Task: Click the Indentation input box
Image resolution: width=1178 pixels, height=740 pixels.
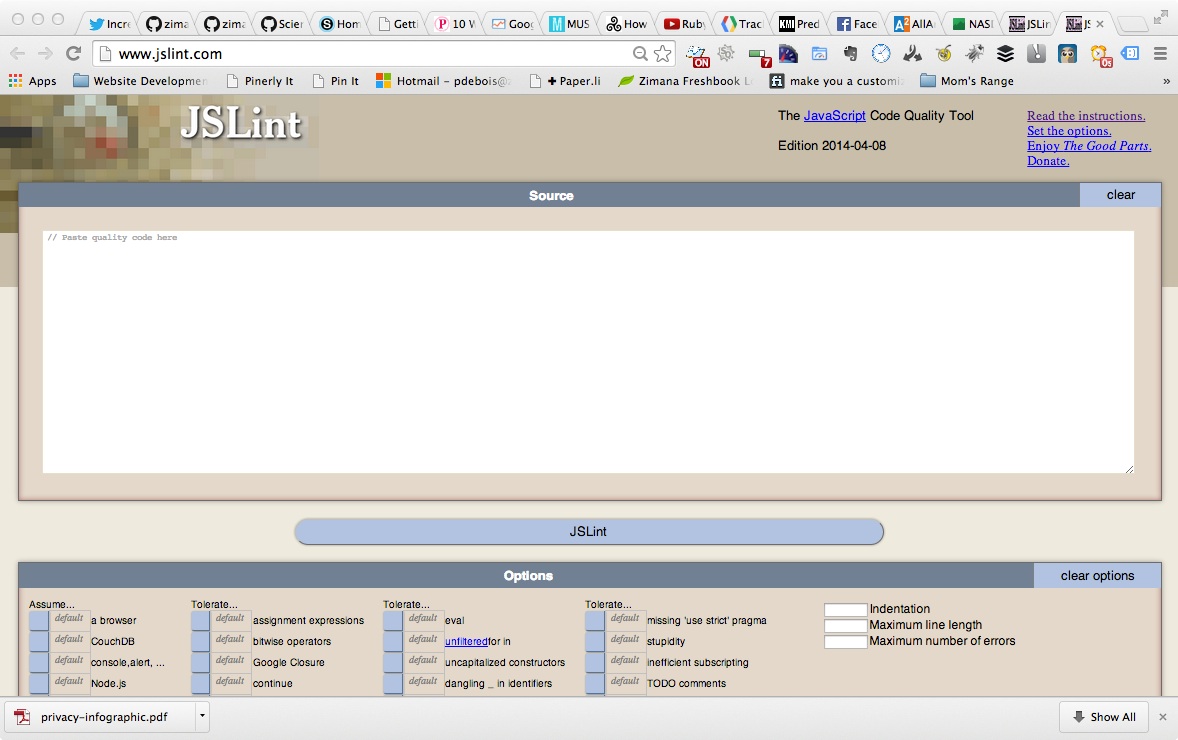Action: click(x=845, y=609)
